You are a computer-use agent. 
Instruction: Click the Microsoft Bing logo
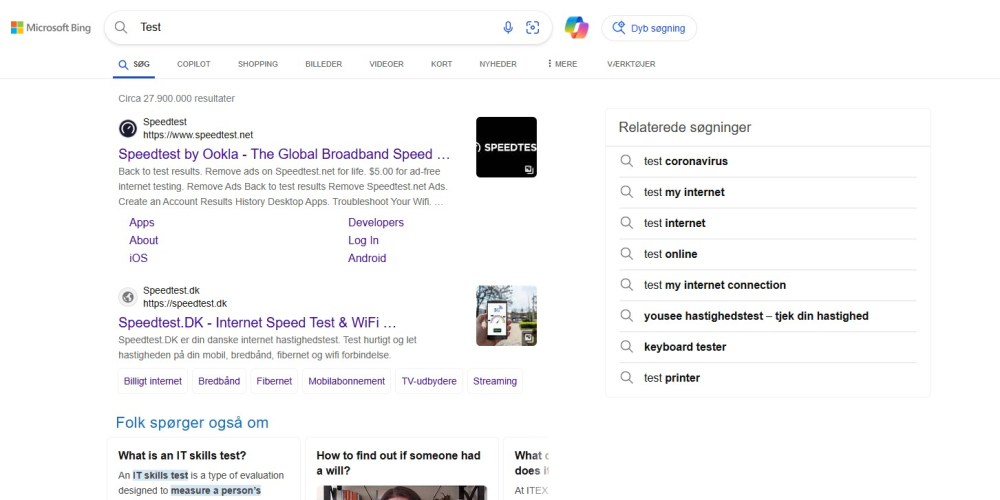coord(50,28)
